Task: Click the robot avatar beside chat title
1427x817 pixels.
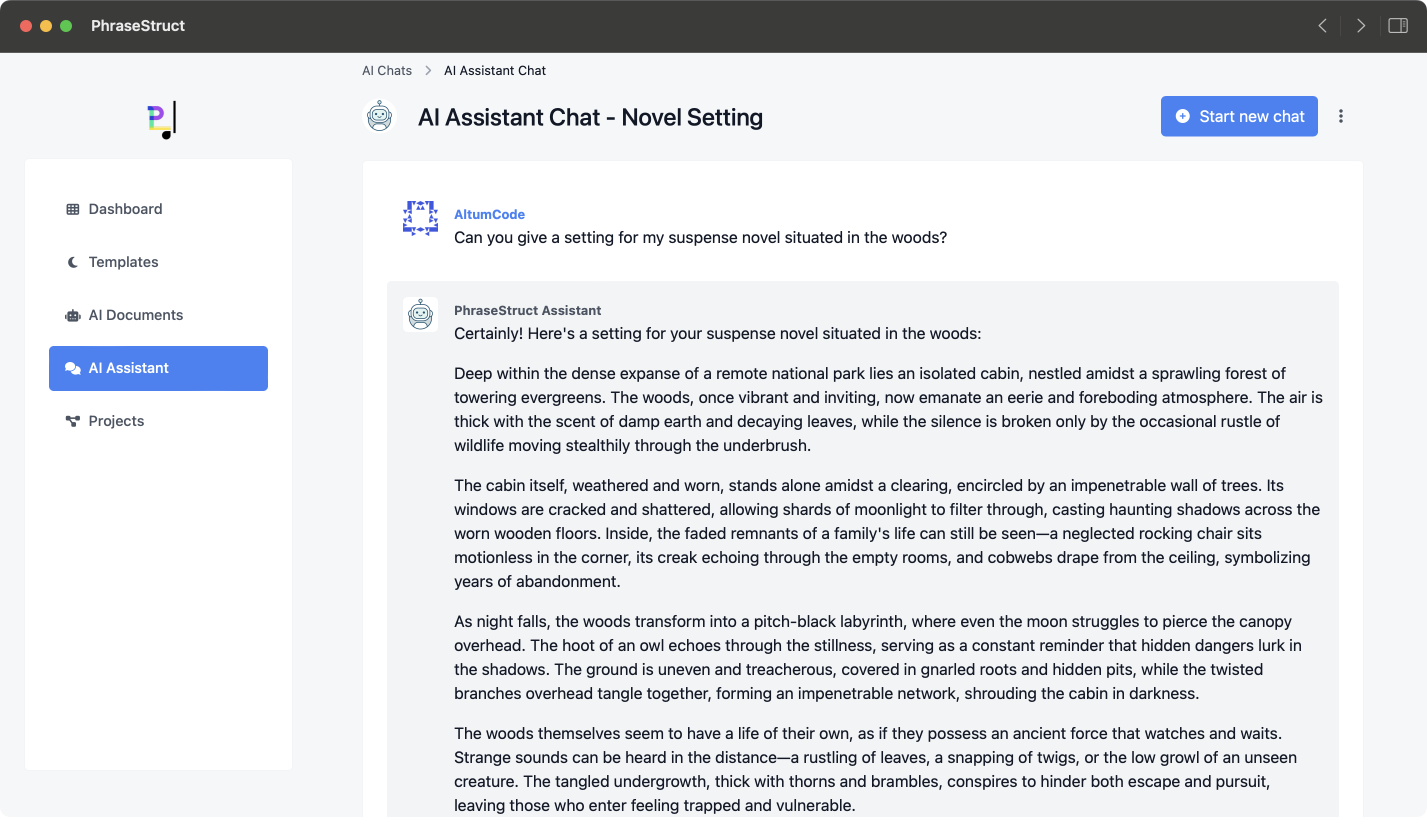Action: 379,117
